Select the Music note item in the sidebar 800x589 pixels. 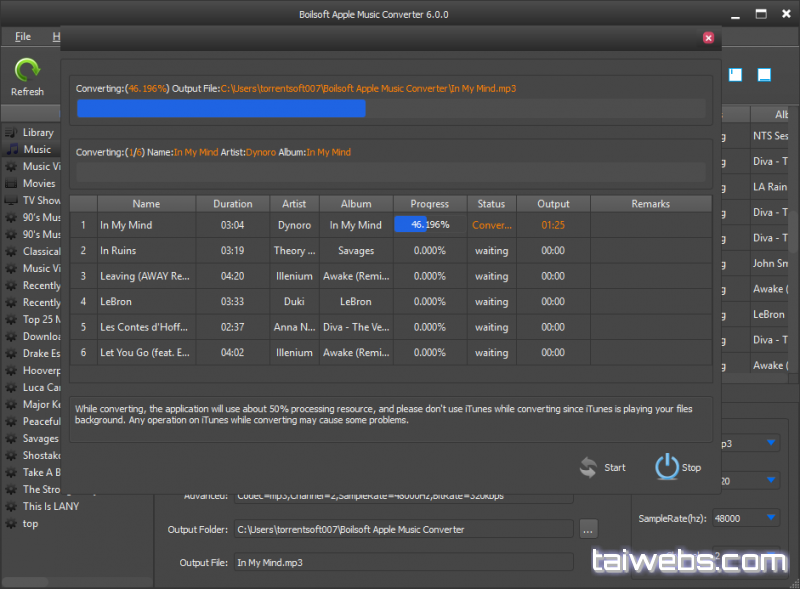tap(36, 150)
